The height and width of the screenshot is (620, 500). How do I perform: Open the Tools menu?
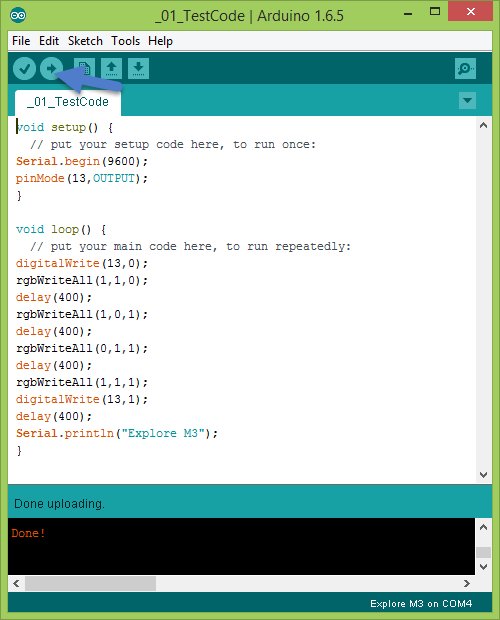coord(125,41)
